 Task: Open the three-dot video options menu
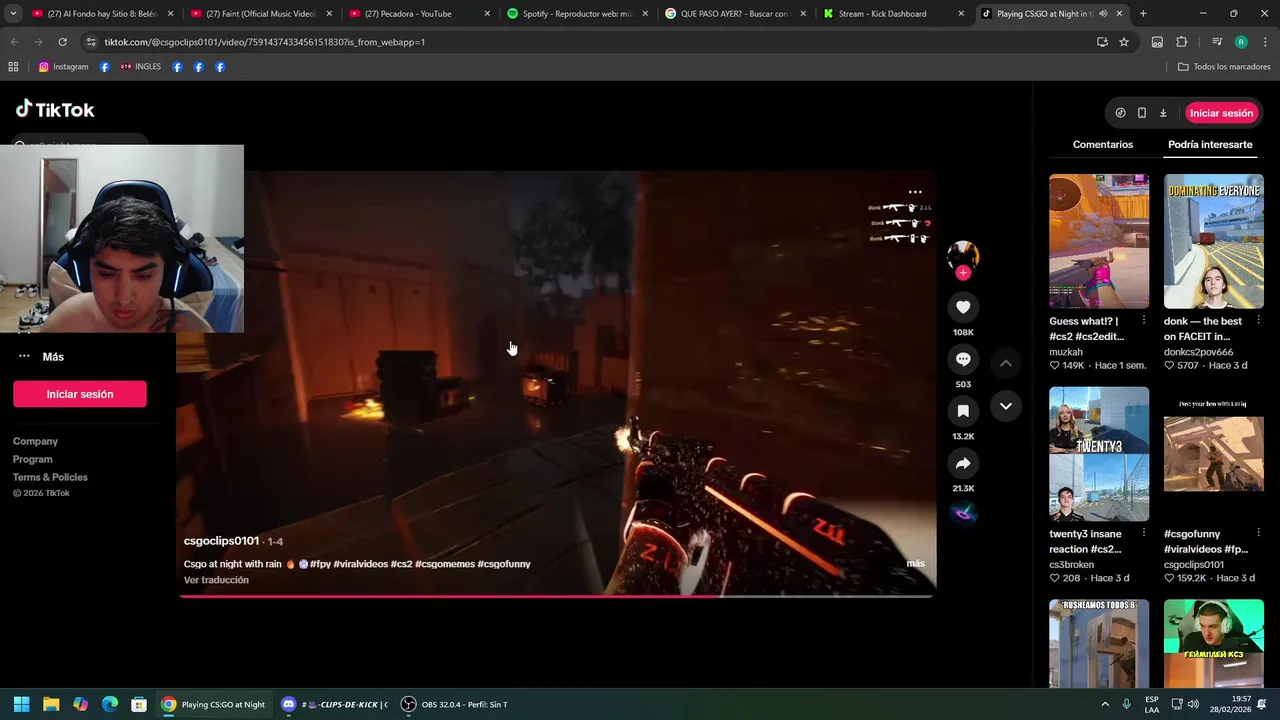915,192
